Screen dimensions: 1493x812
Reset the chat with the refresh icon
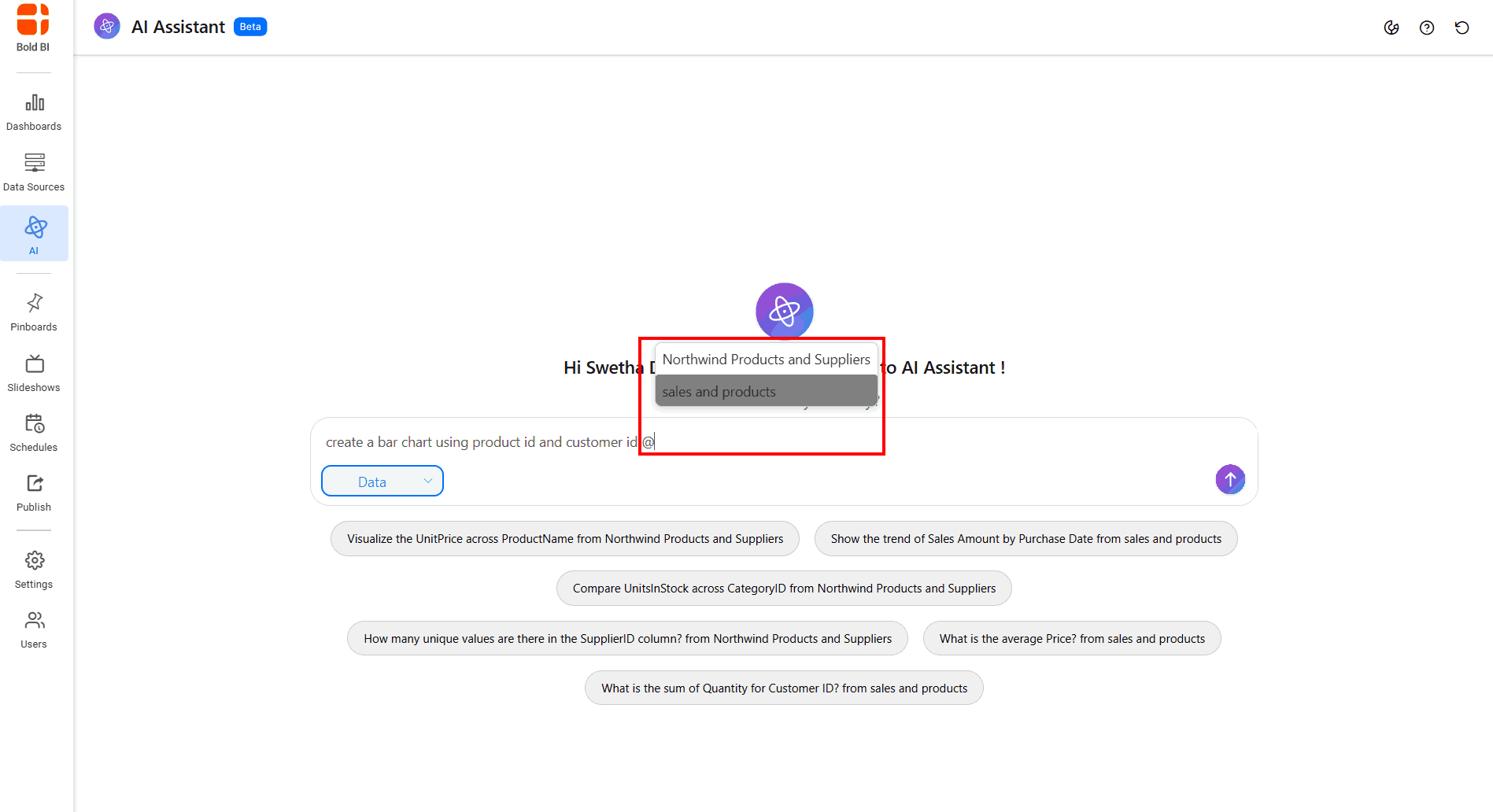[1462, 28]
